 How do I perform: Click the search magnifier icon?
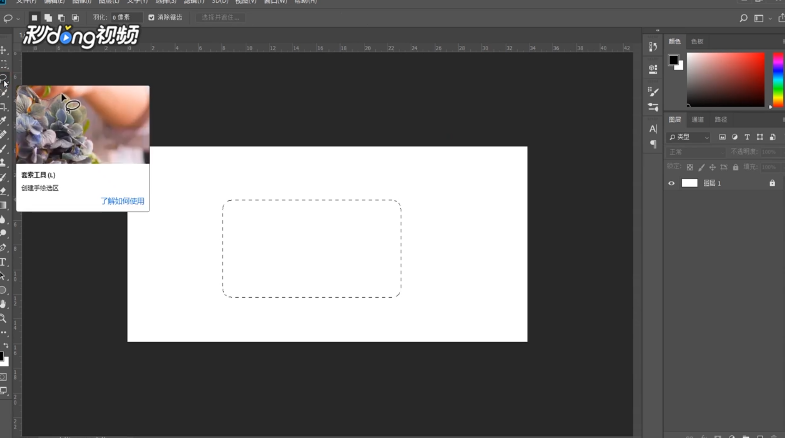743,18
